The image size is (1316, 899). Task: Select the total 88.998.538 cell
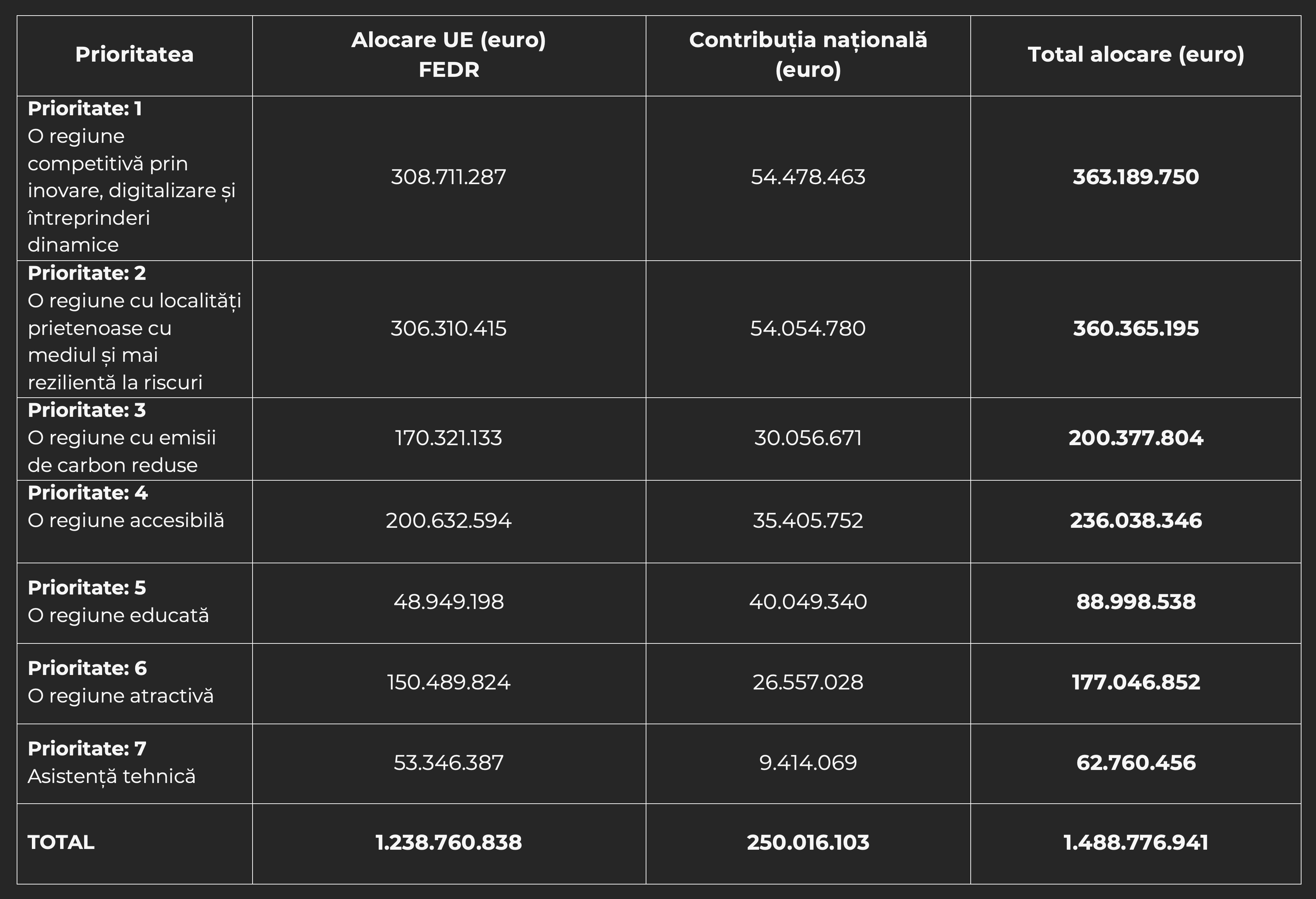click(x=1135, y=602)
